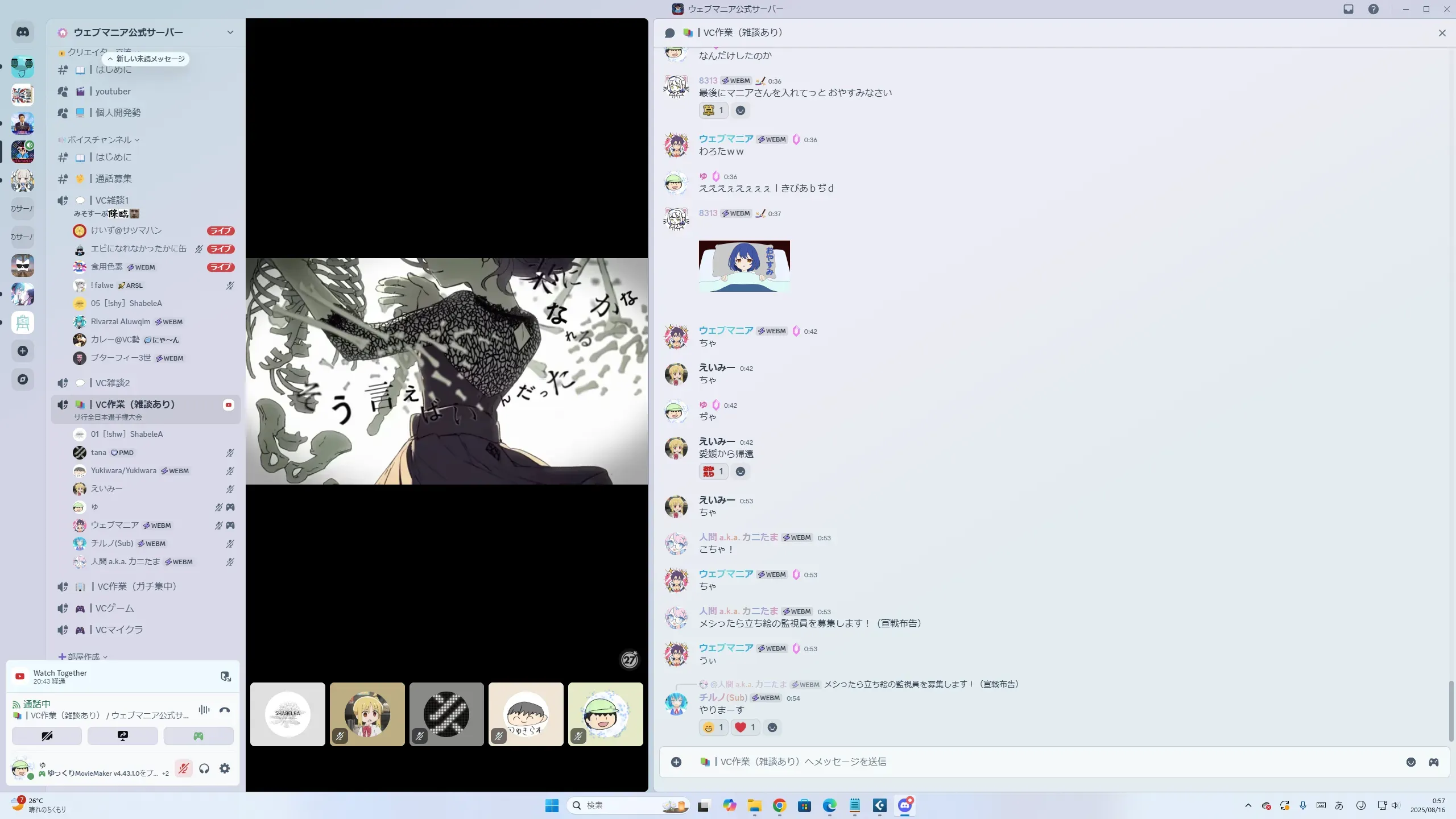
Task: Collapse the ボイスチャンネル category
Action: 100,140
